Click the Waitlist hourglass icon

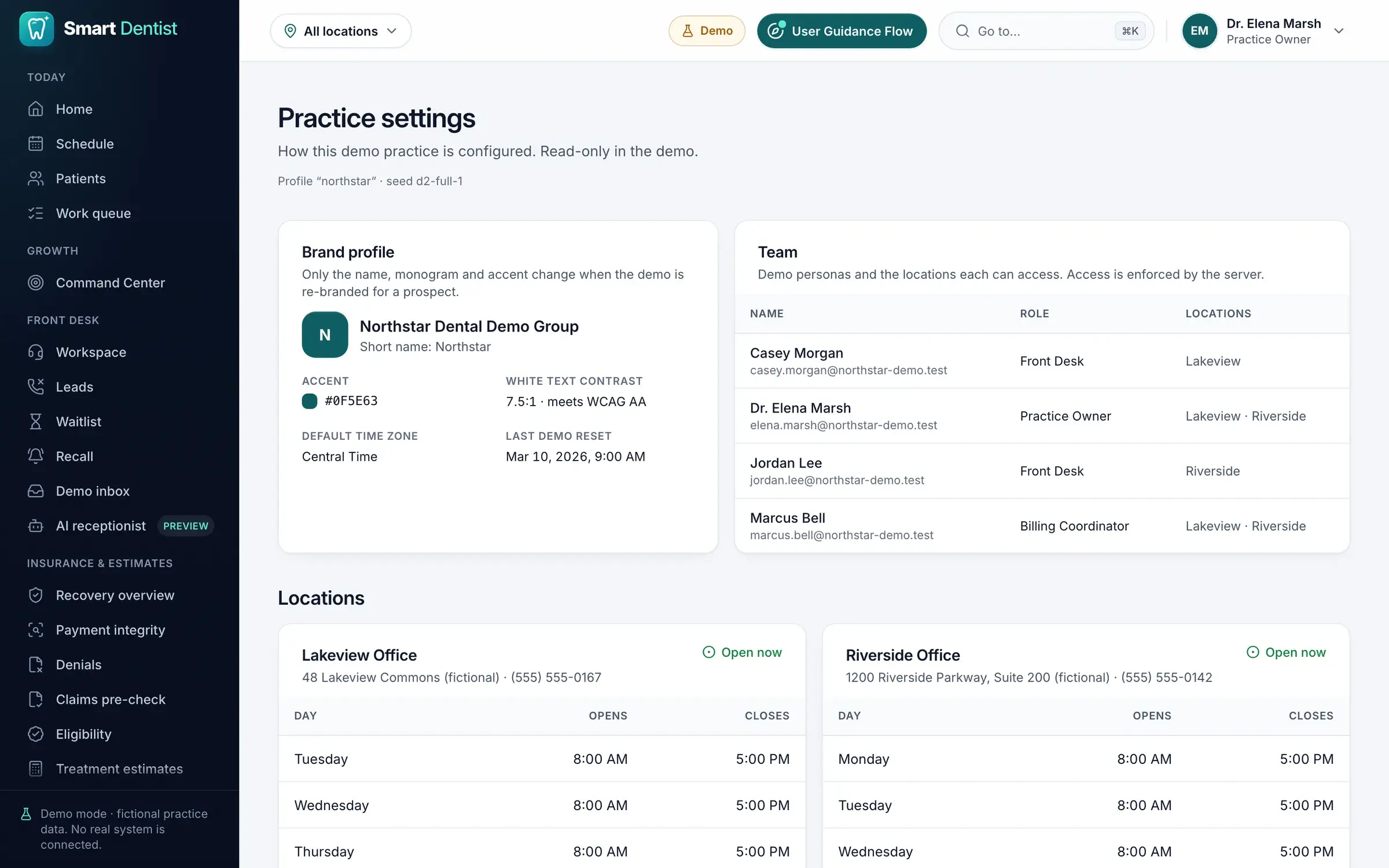pyautogui.click(x=36, y=421)
